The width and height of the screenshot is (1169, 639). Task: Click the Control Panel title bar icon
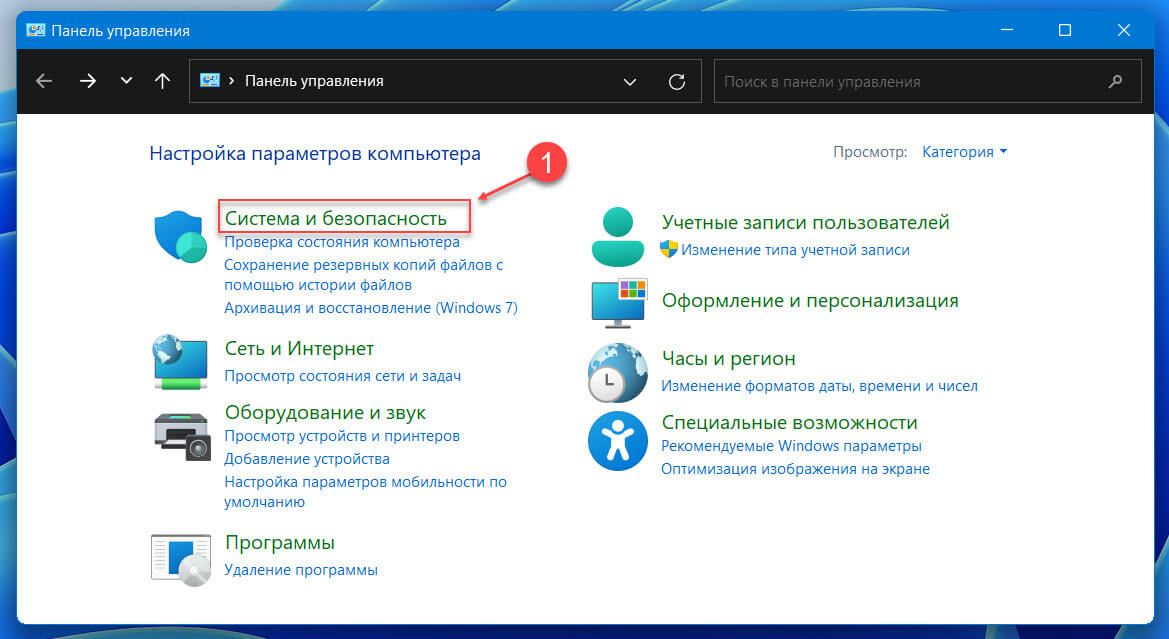(x=35, y=31)
